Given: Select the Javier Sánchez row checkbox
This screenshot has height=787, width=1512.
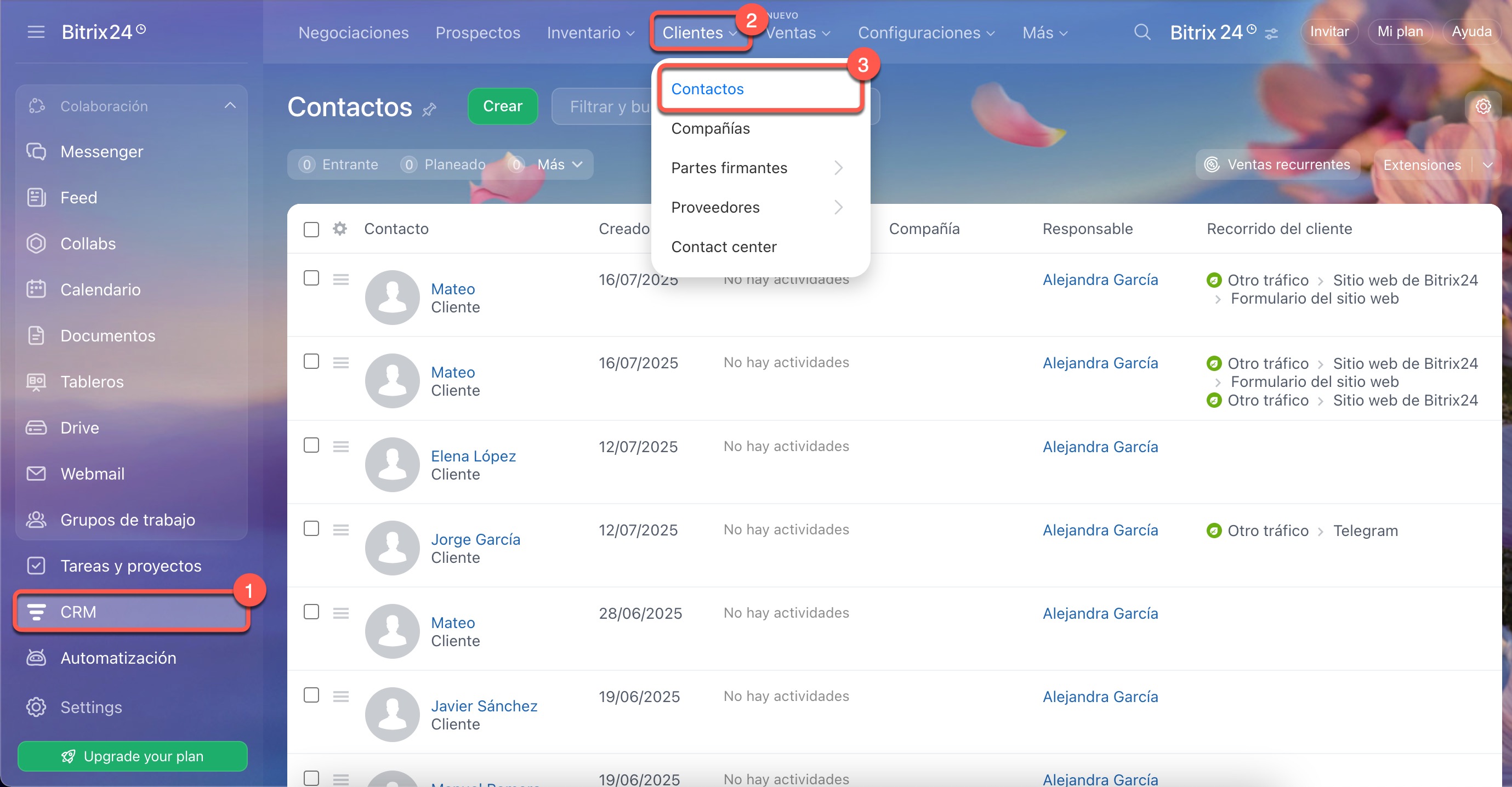Looking at the screenshot, I should tap(311, 695).
